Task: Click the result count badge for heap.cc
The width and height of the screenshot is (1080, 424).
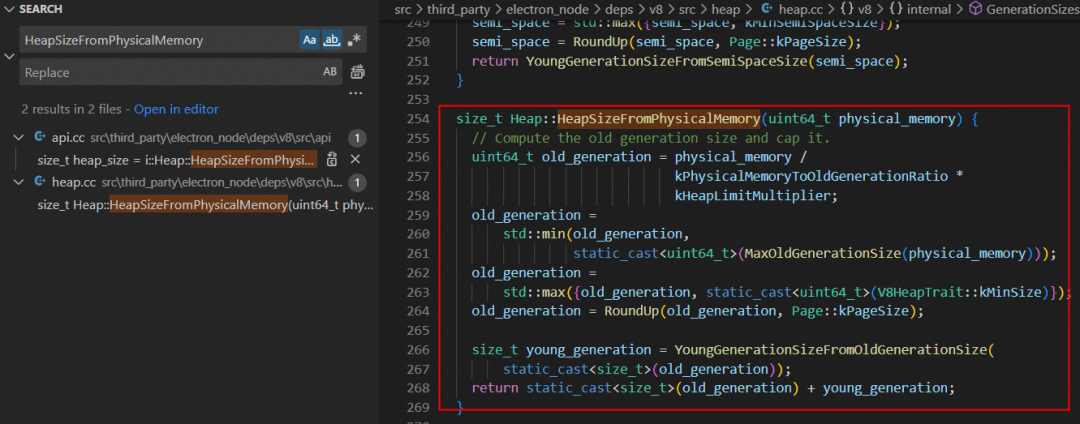Action: 357,183
